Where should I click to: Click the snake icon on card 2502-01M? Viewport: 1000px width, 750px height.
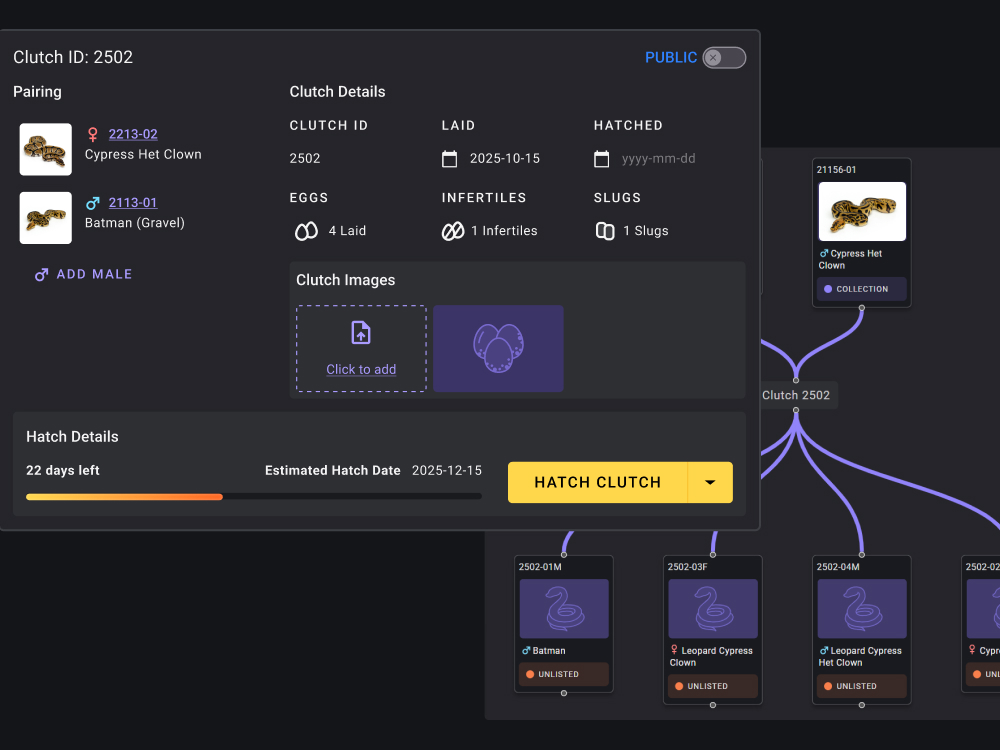tap(564, 608)
